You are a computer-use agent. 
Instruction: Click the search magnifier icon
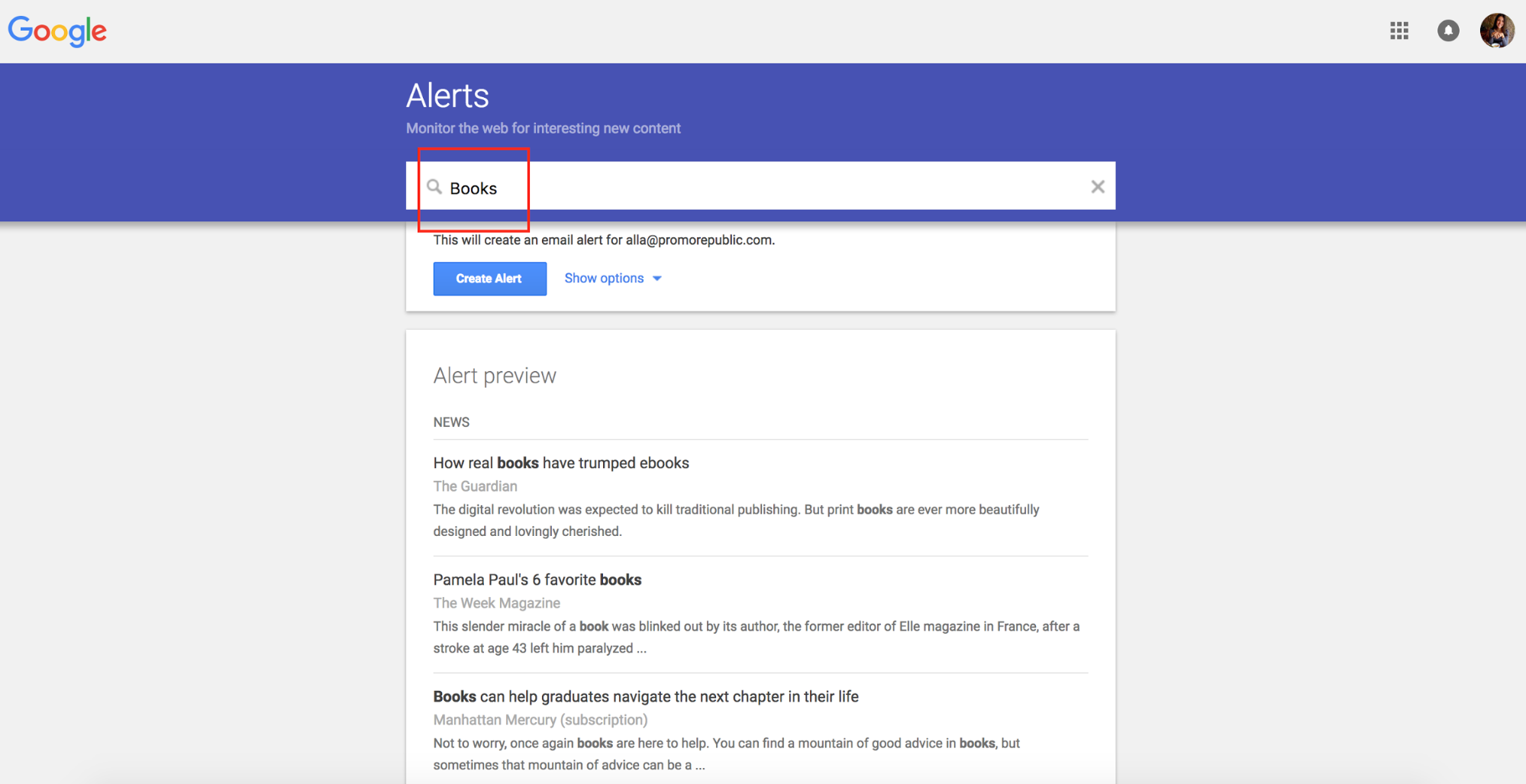[434, 187]
